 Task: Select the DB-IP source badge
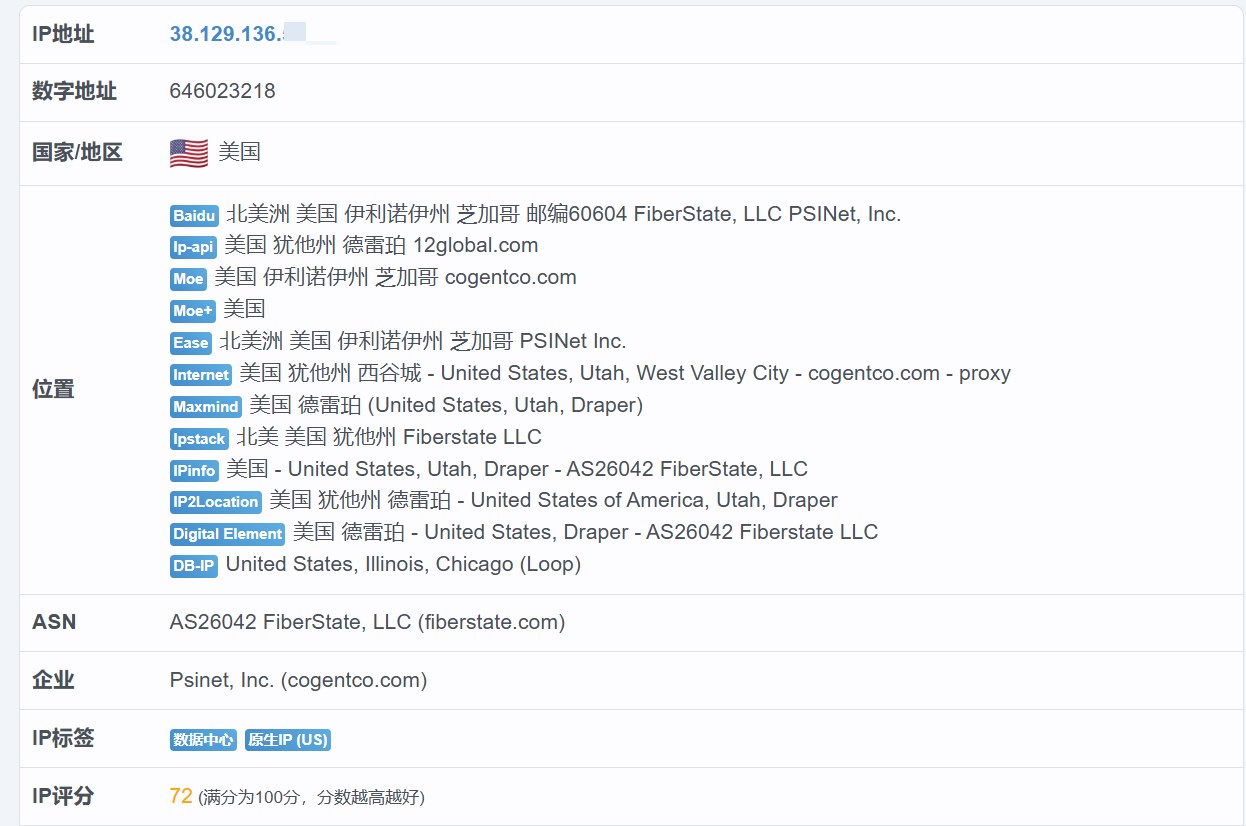click(x=194, y=566)
